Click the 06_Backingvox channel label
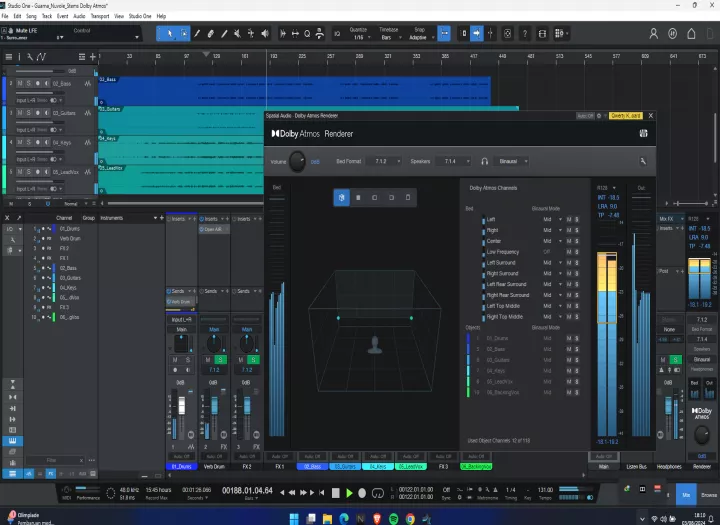Image resolution: width=720 pixels, height=525 pixels. pyautogui.click(x=476, y=467)
